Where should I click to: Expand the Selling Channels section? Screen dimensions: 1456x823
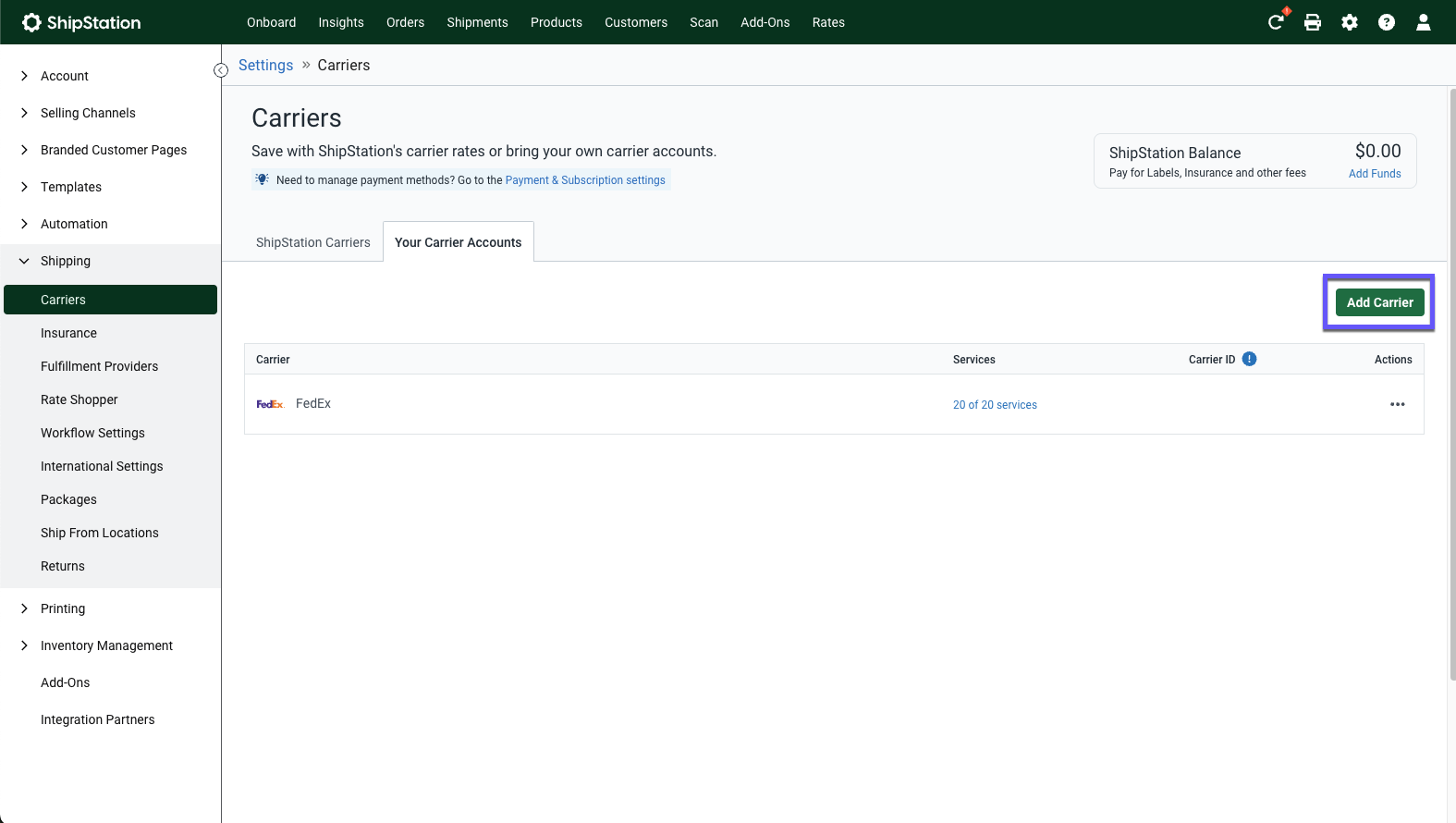88,113
